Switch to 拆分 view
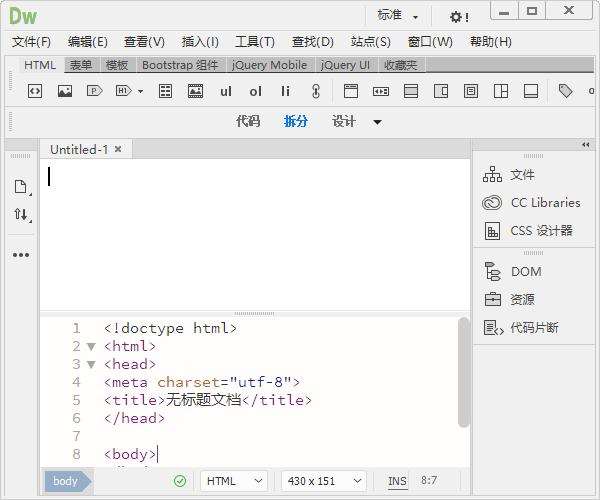Viewport: 600px width, 500px height. pyautogui.click(x=295, y=122)
